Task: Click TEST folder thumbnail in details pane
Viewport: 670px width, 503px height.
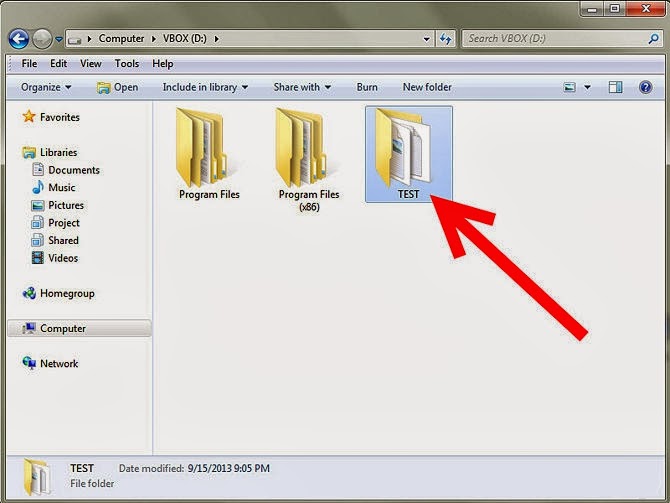Action: tap(37, 476)
